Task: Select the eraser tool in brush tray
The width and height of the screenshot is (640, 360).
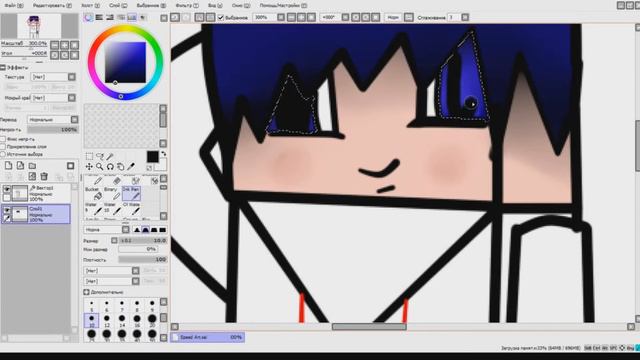Action: tap(117, 181)
